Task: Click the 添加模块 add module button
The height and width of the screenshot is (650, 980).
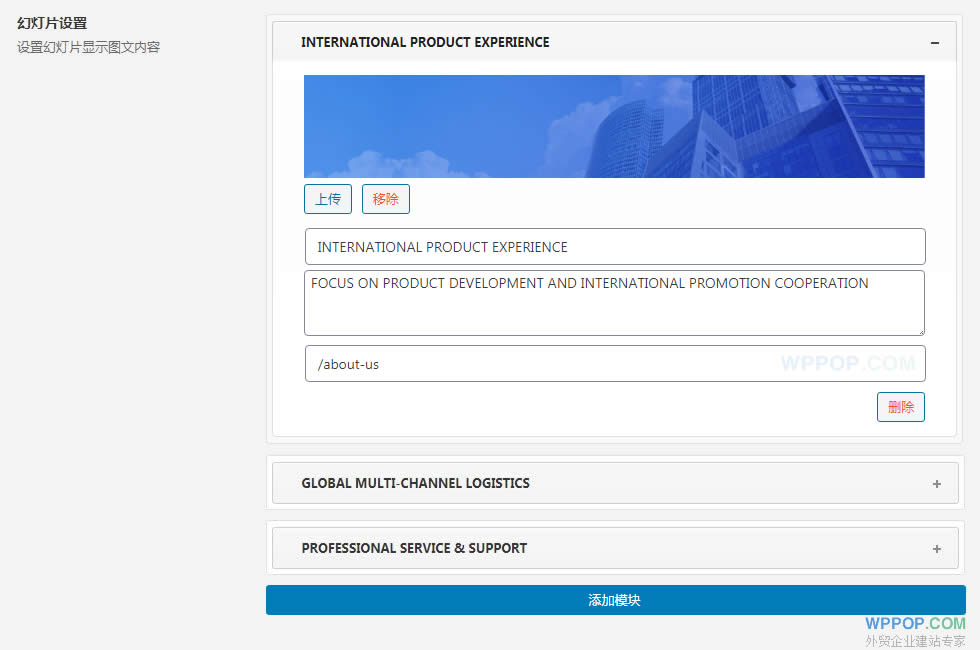Action: tap(616, 600)
